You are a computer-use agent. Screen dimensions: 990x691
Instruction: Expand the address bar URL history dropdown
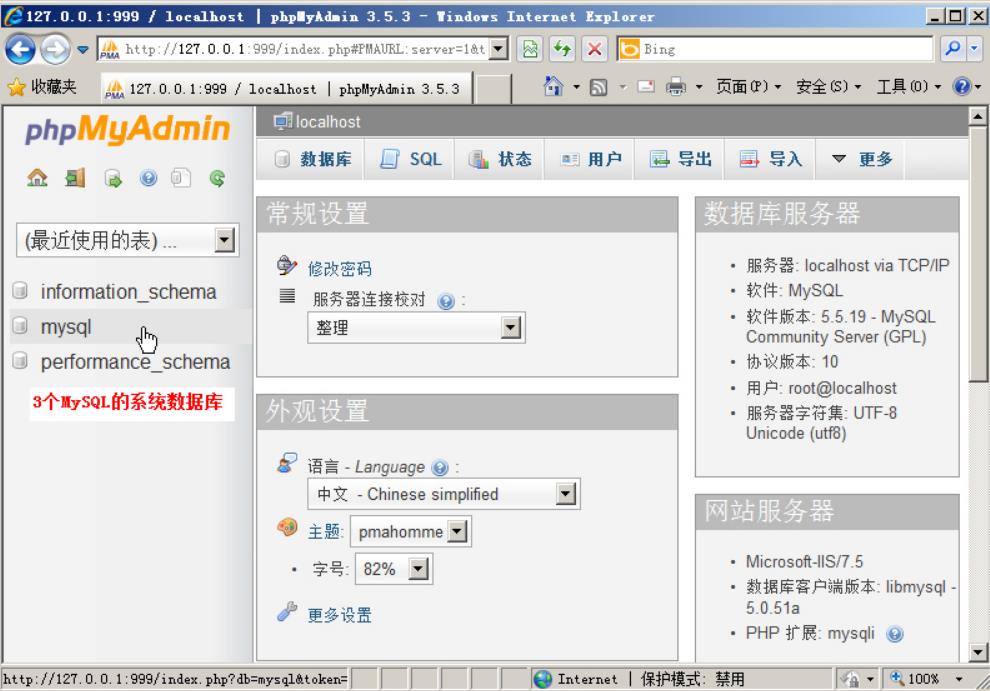coord(498,49)
